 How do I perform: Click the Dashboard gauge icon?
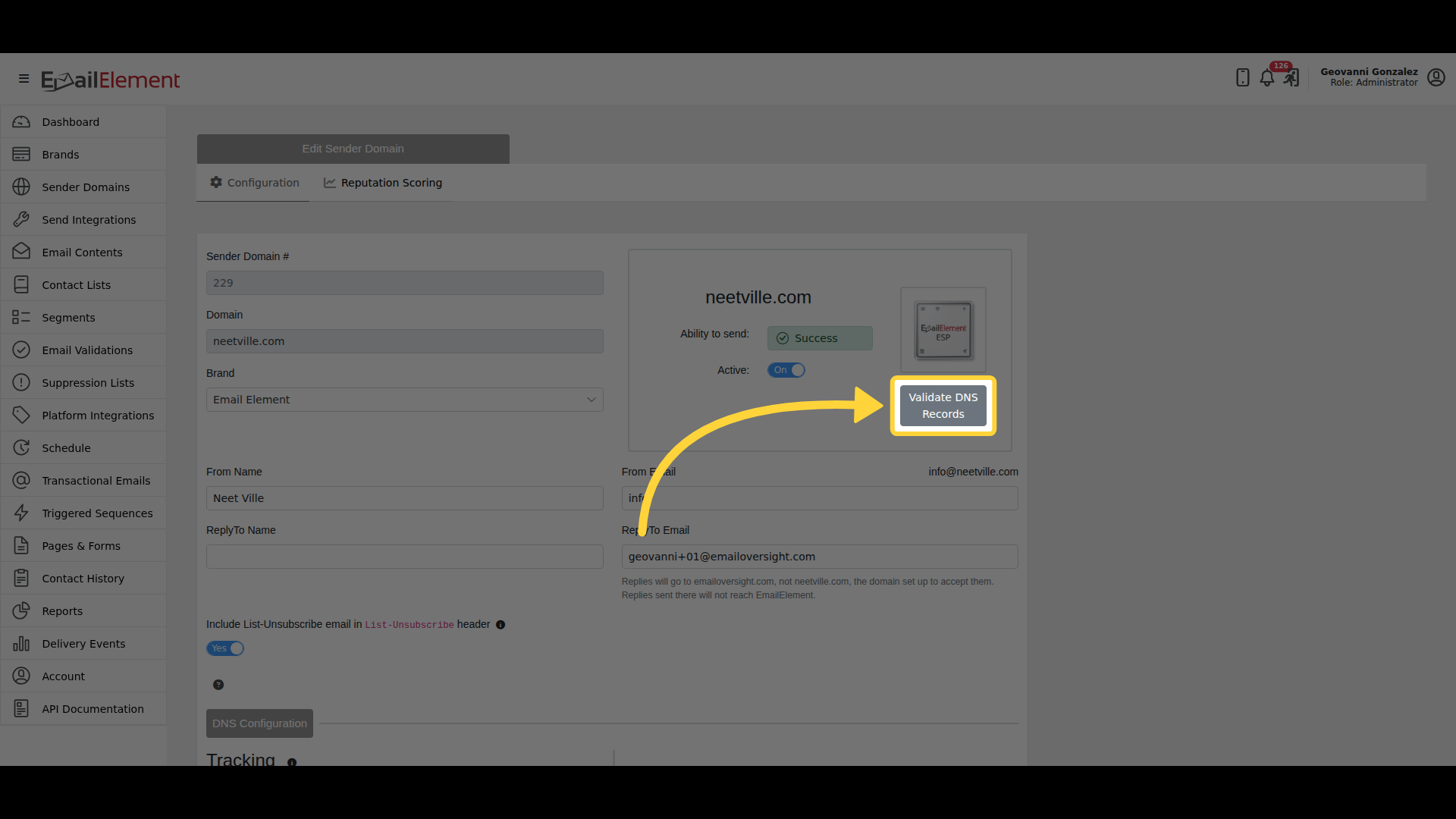21,122
